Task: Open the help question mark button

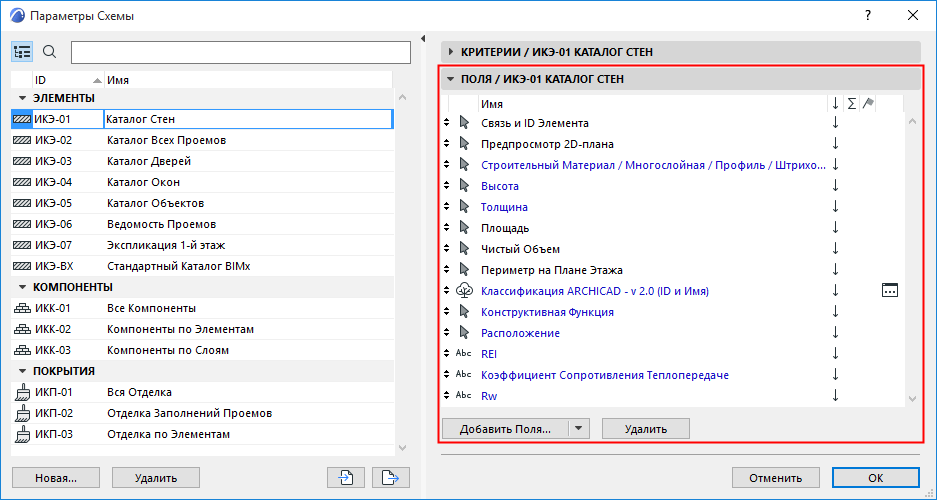Action: point(868,16)
